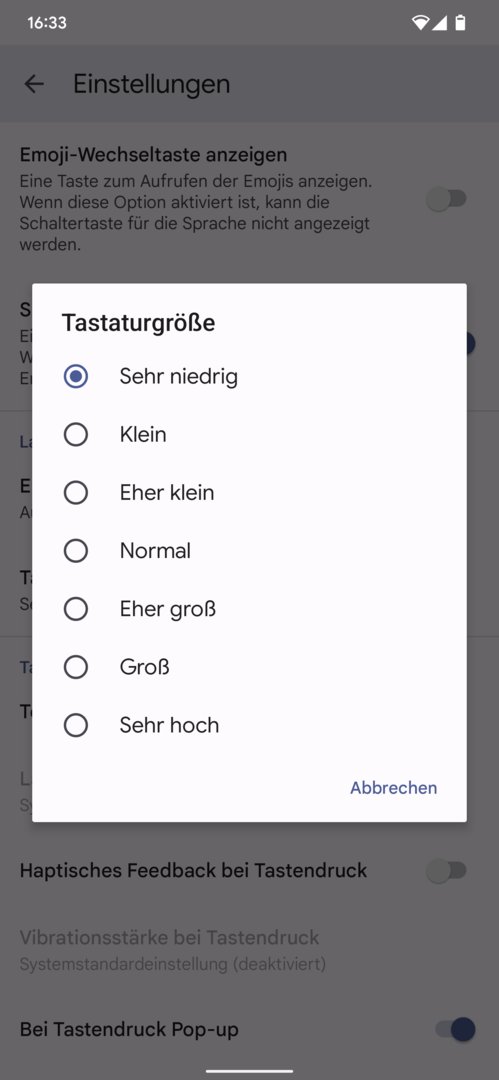Image resolution: width=499 pixels, height=1080 pixels.
Task: Tap the bottom navigation gesture handle
Action: pyautogui.click(x=250, y=1071)
